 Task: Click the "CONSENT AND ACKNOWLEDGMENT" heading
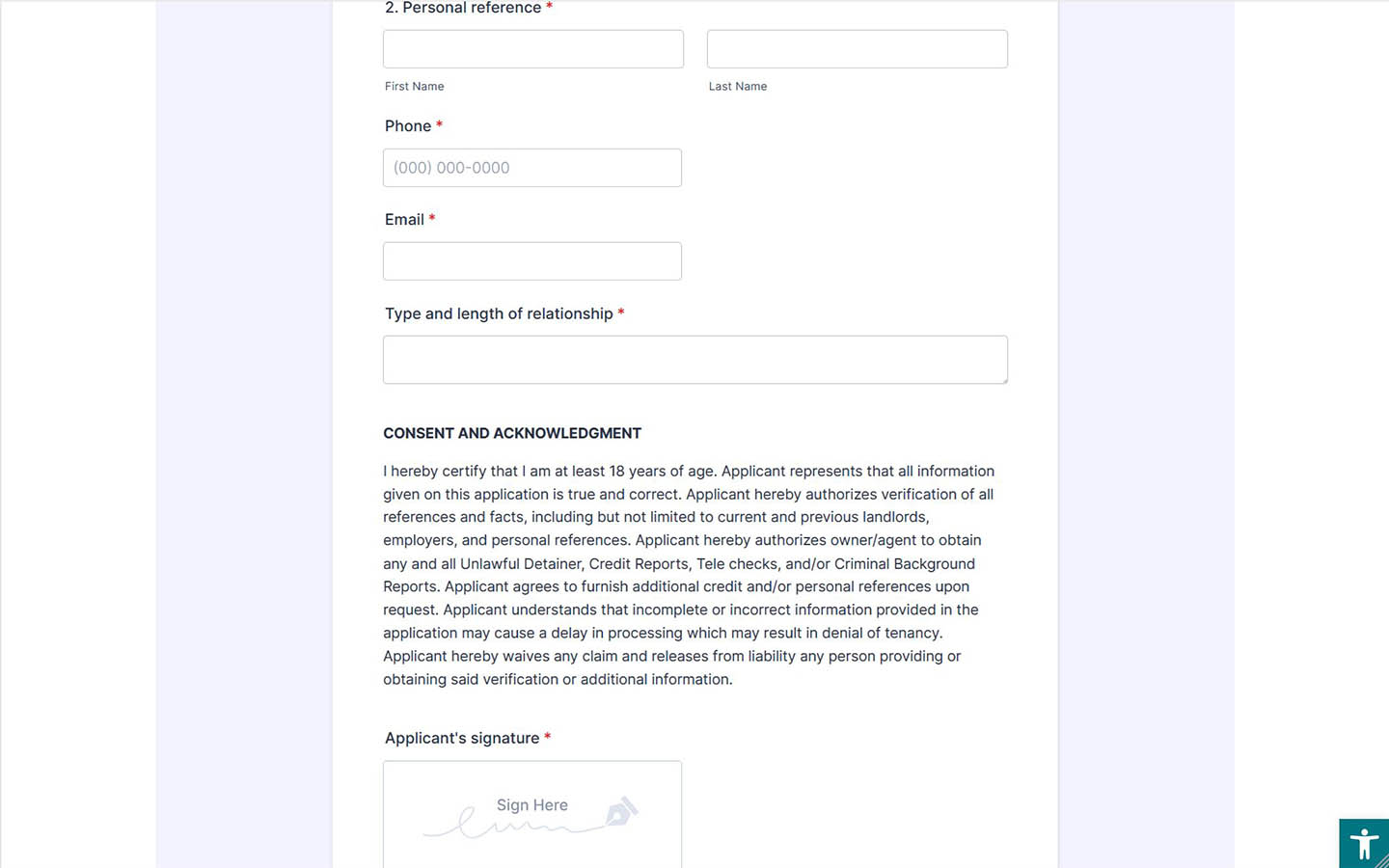coord(512,433)
